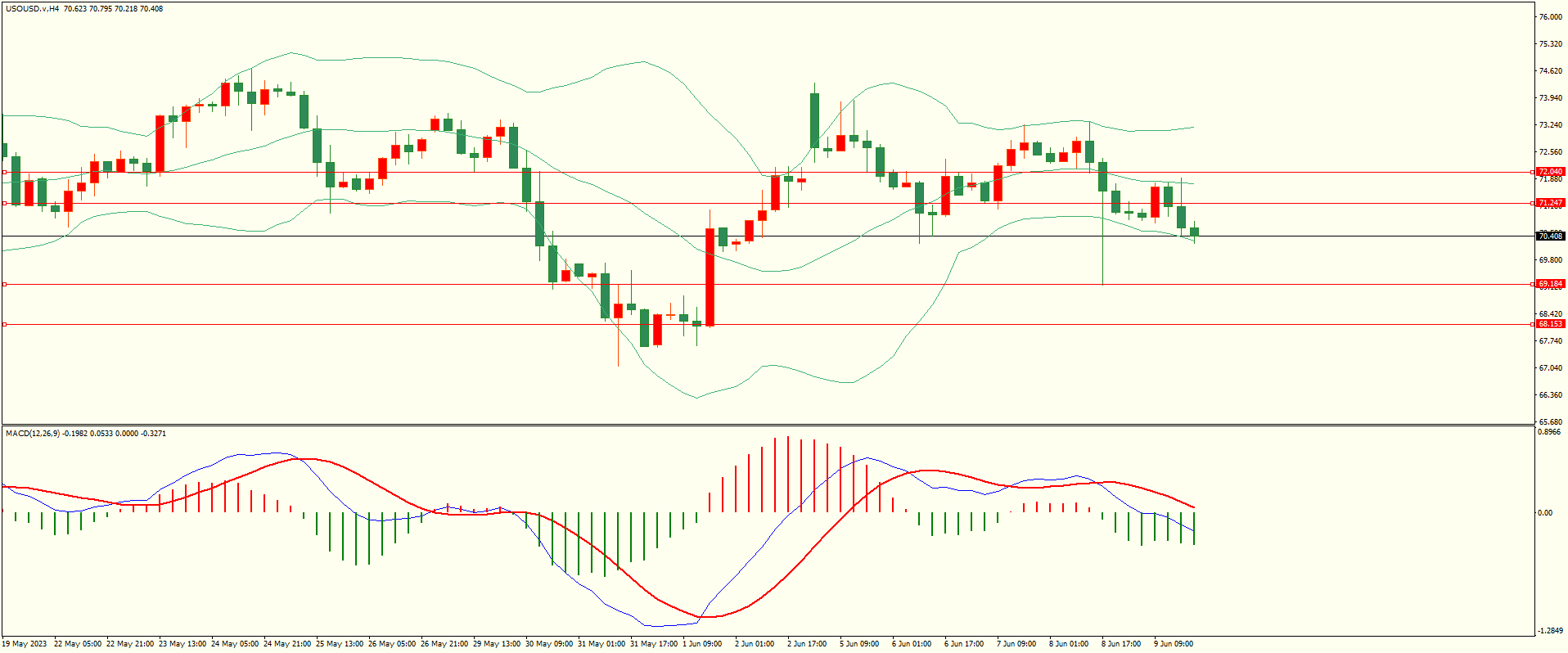Click the USOUSD.v,H4 chart title text
The width and height of the screenshot is (1568, 653).
[32, 9]
